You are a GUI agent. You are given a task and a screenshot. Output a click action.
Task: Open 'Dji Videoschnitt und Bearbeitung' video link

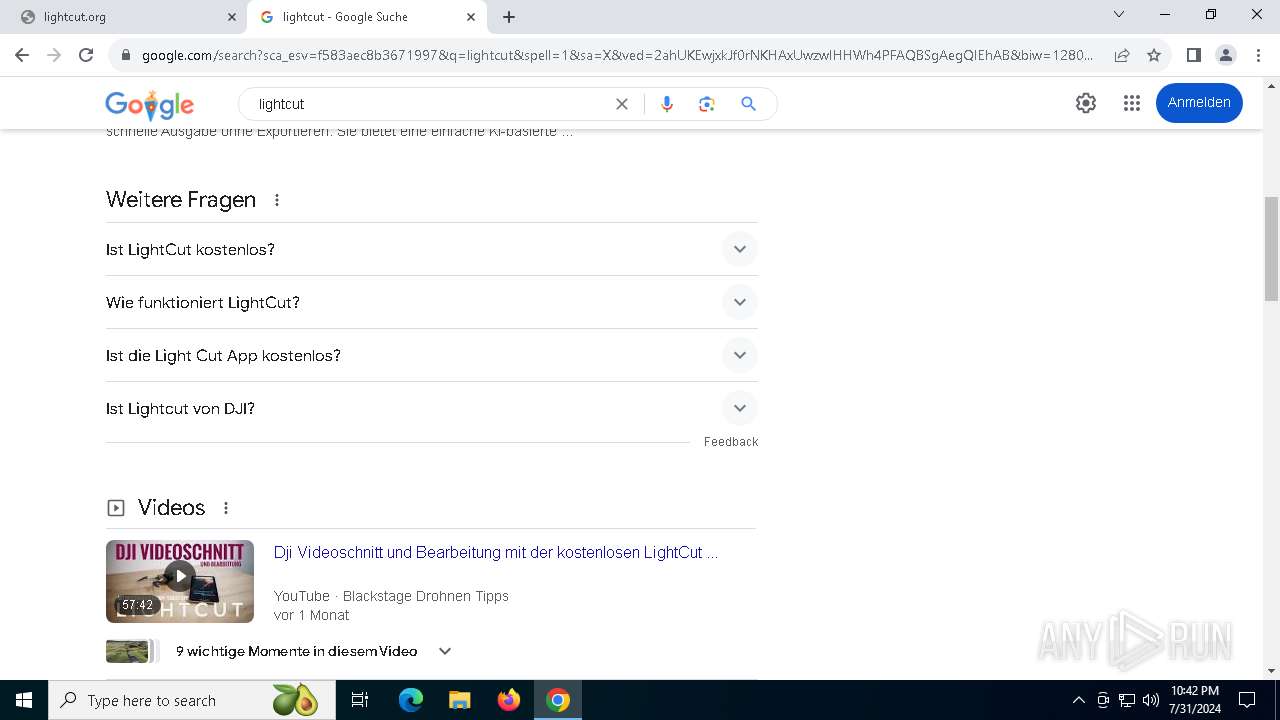(x=496, y=552)
